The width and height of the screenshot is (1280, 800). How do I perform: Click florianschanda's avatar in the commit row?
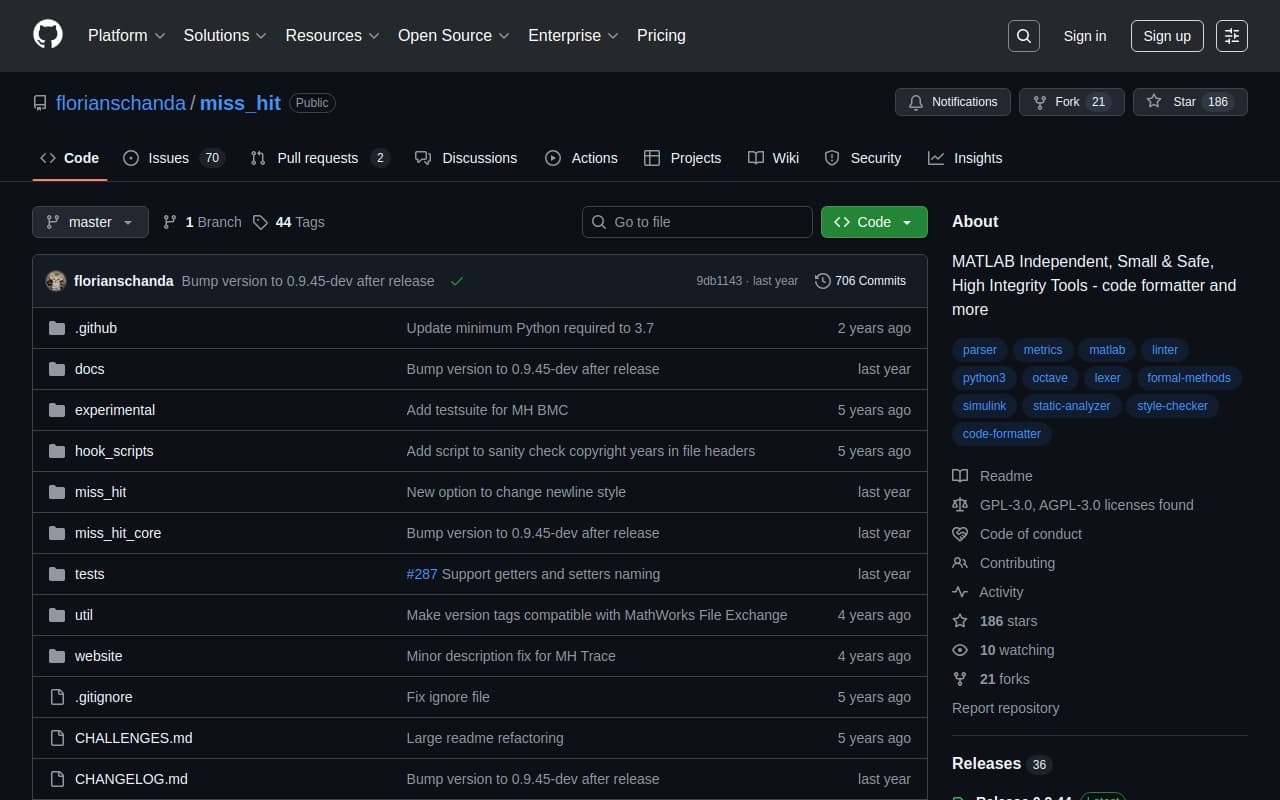tap(56, 281)
